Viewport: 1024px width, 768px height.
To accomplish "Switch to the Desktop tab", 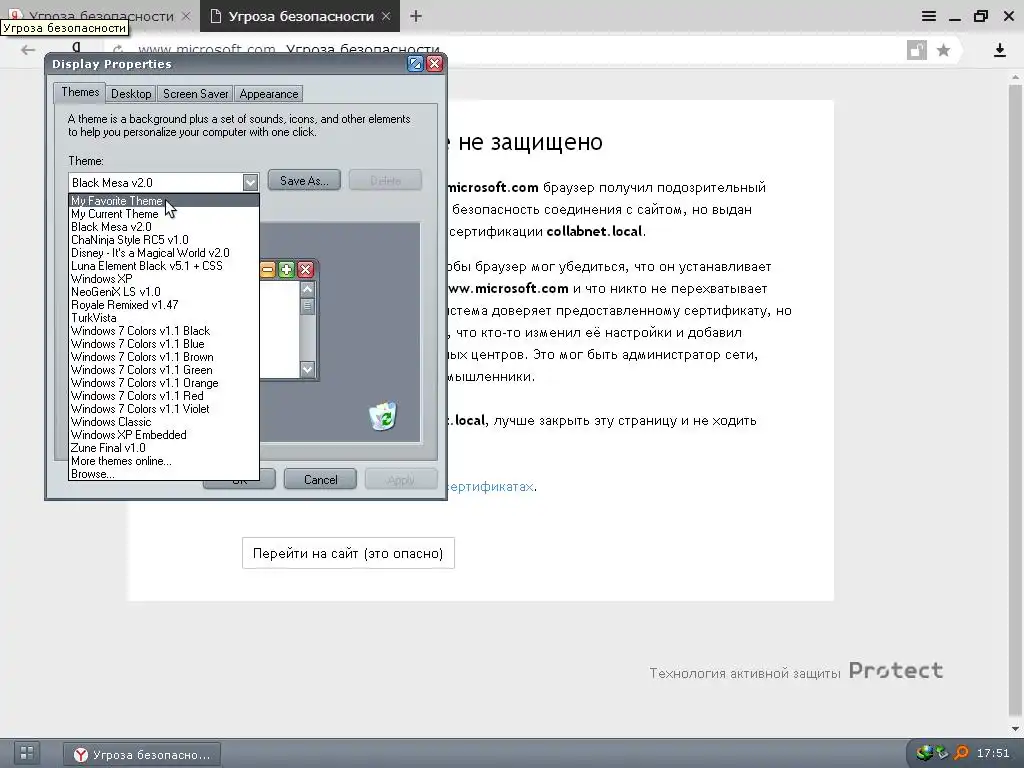I will 131,93.
